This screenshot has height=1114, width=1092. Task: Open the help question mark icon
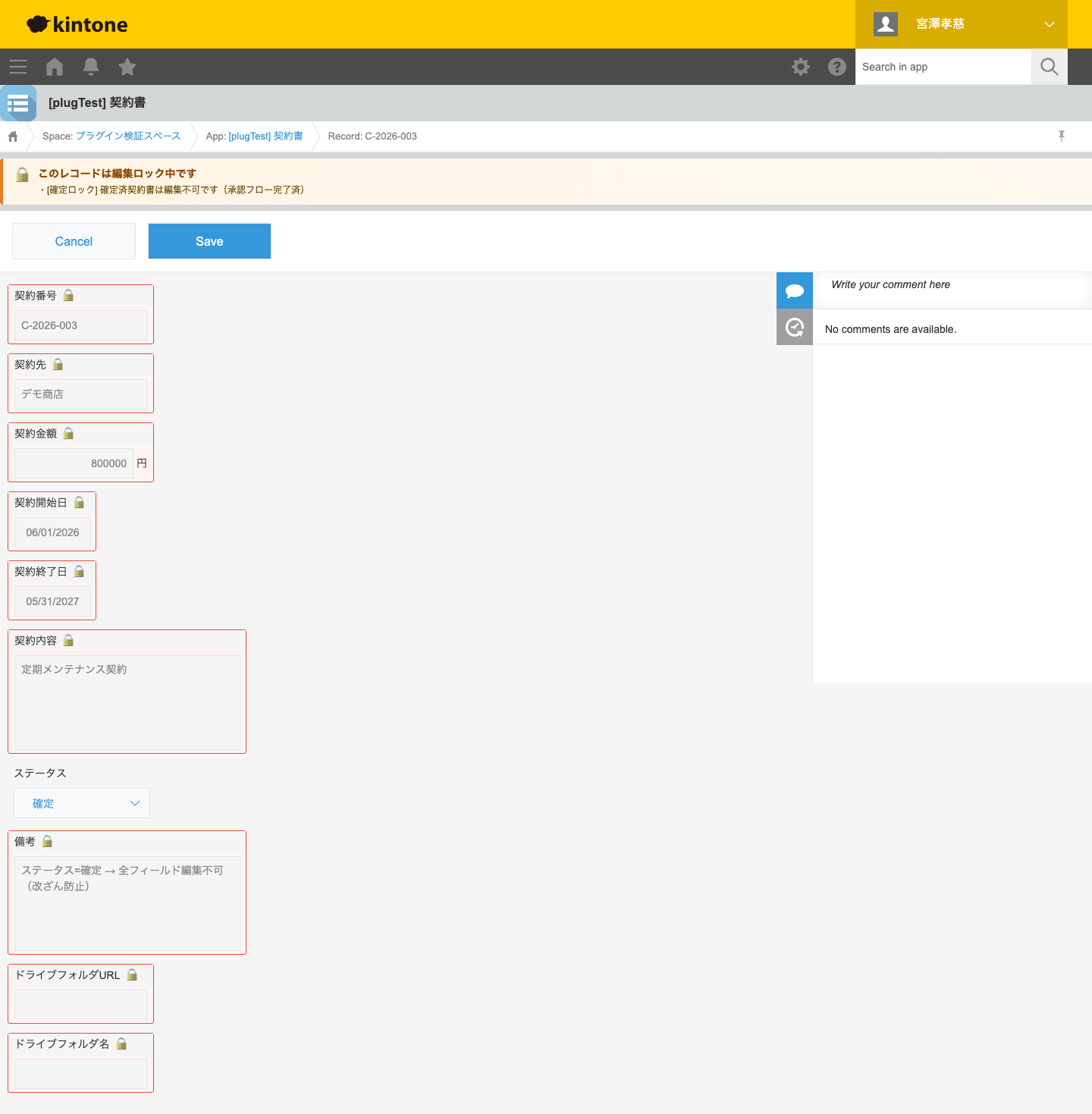tap(837, 67)
